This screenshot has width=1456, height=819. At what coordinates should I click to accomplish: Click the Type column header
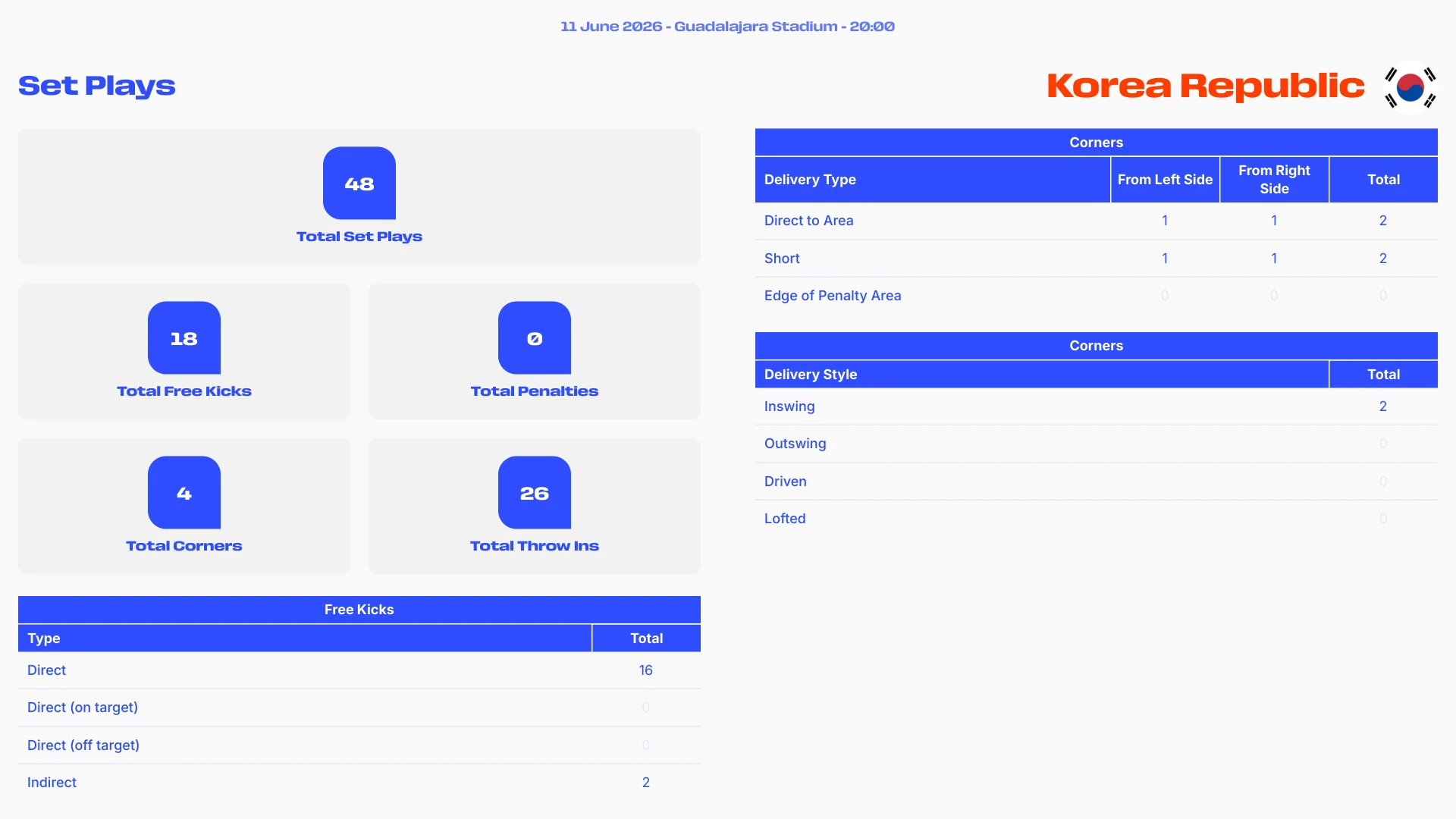[x=305, y=639]
